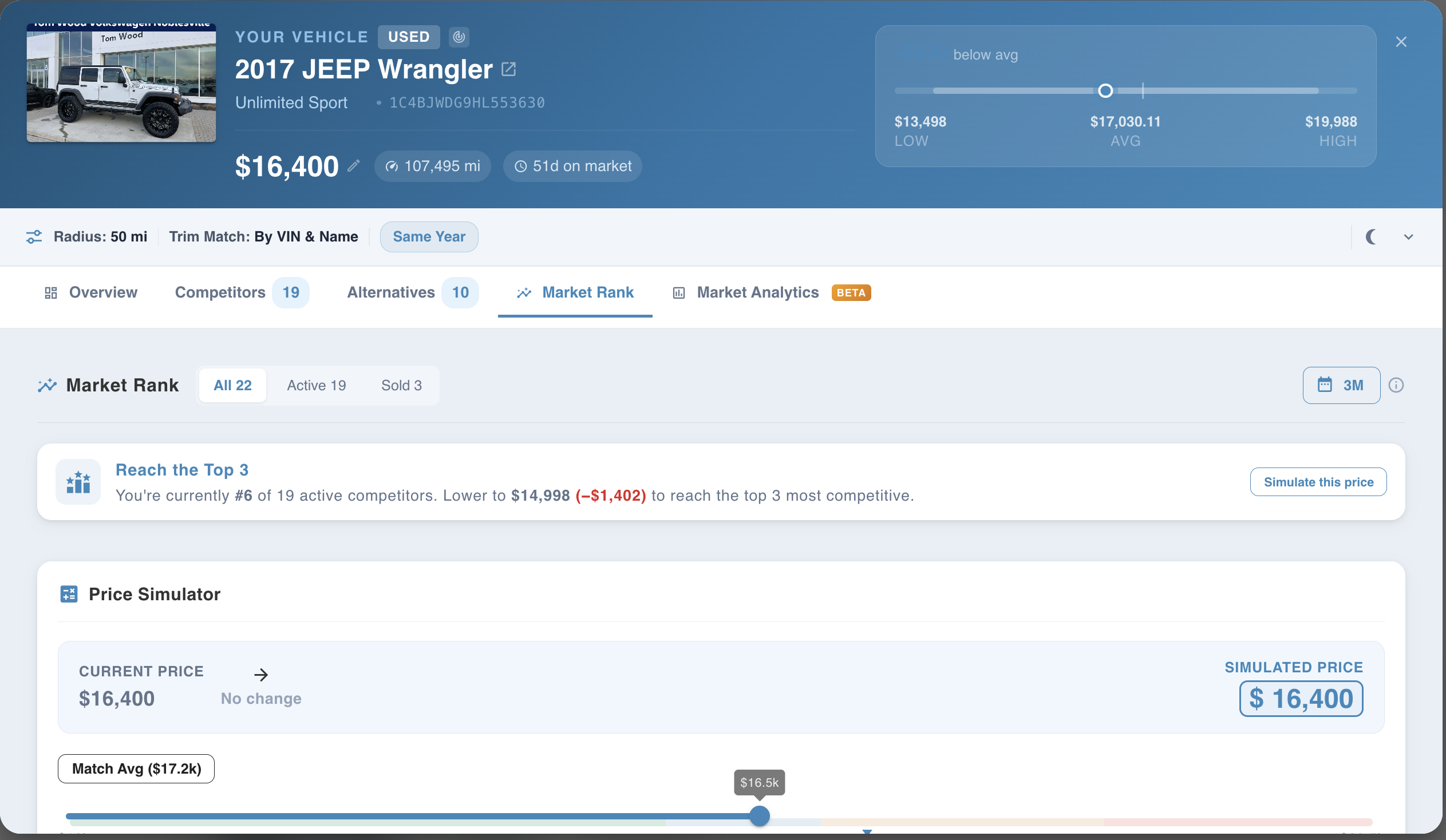
Task: Click the 51d on market chip
Action: coord(572,167)
